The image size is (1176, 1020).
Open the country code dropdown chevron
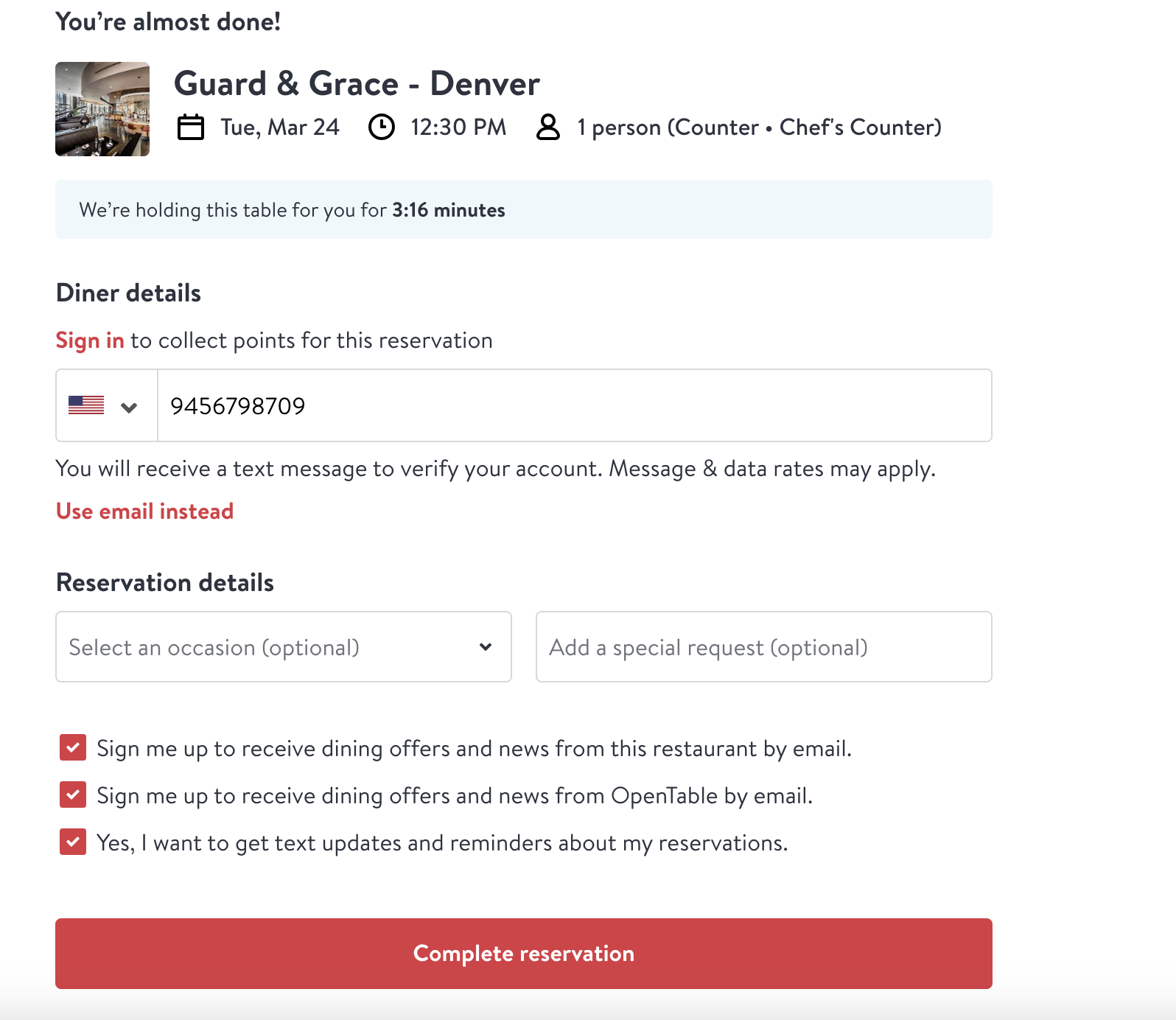[x=129, y=407]
